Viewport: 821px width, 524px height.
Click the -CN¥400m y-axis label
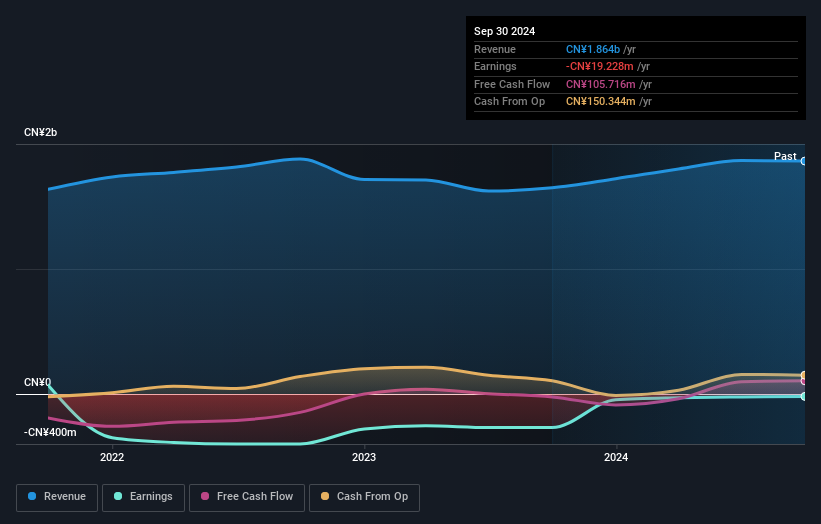pos(50,432)
